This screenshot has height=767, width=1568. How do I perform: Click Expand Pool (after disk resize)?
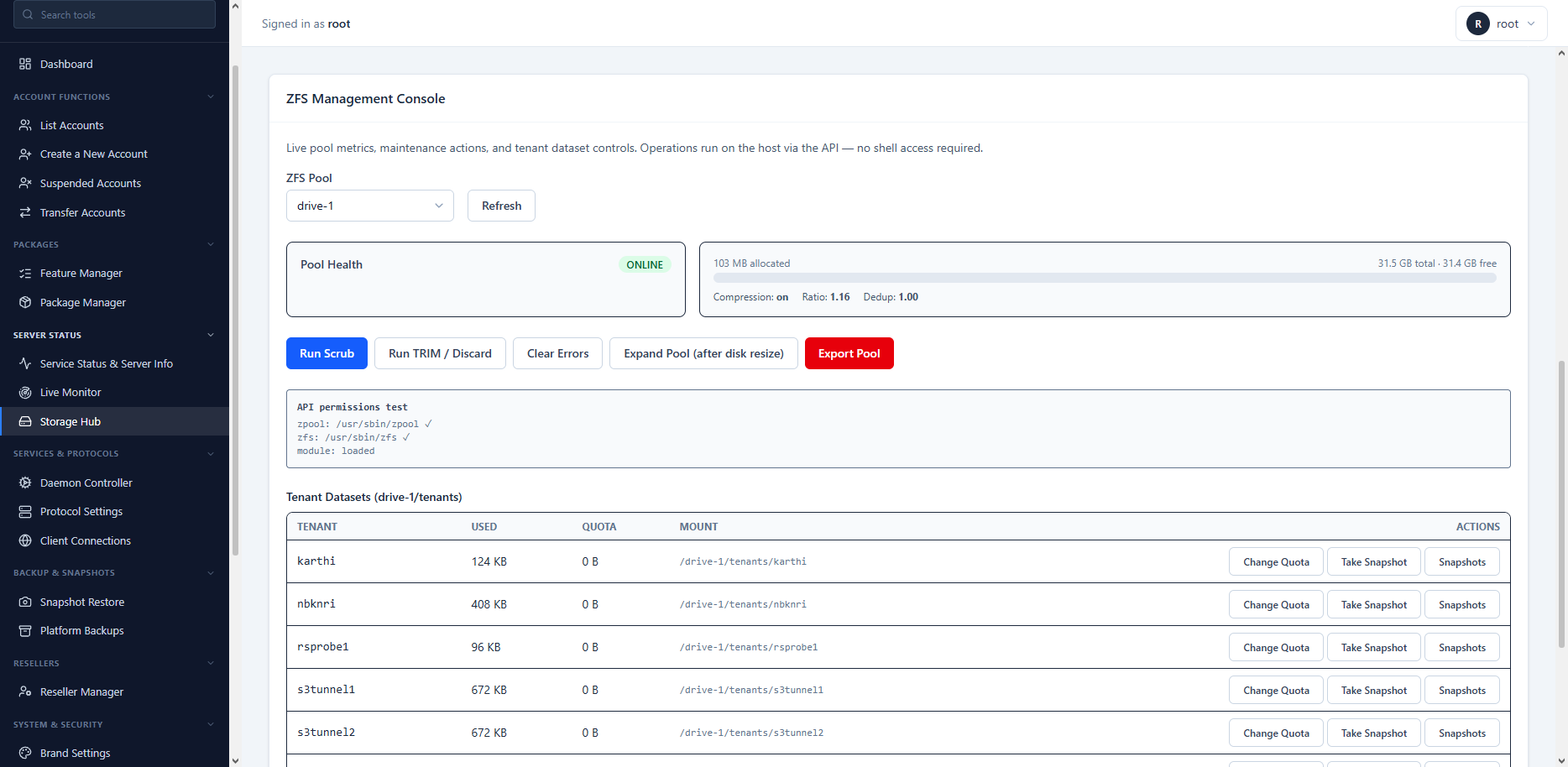pyautogui.click(x=703, y=353)
